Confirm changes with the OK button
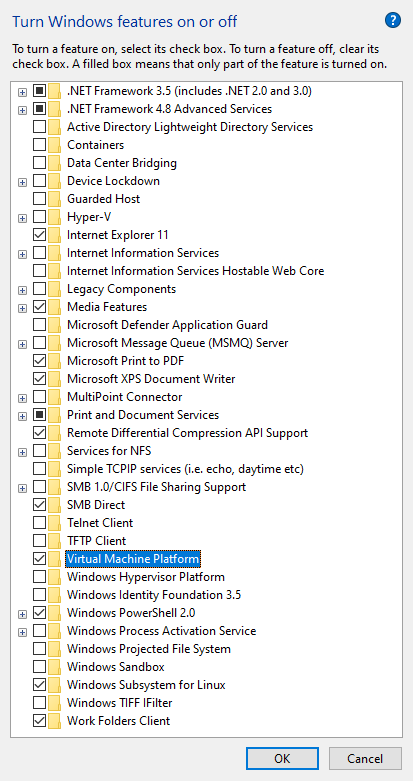 click(282, 759)
